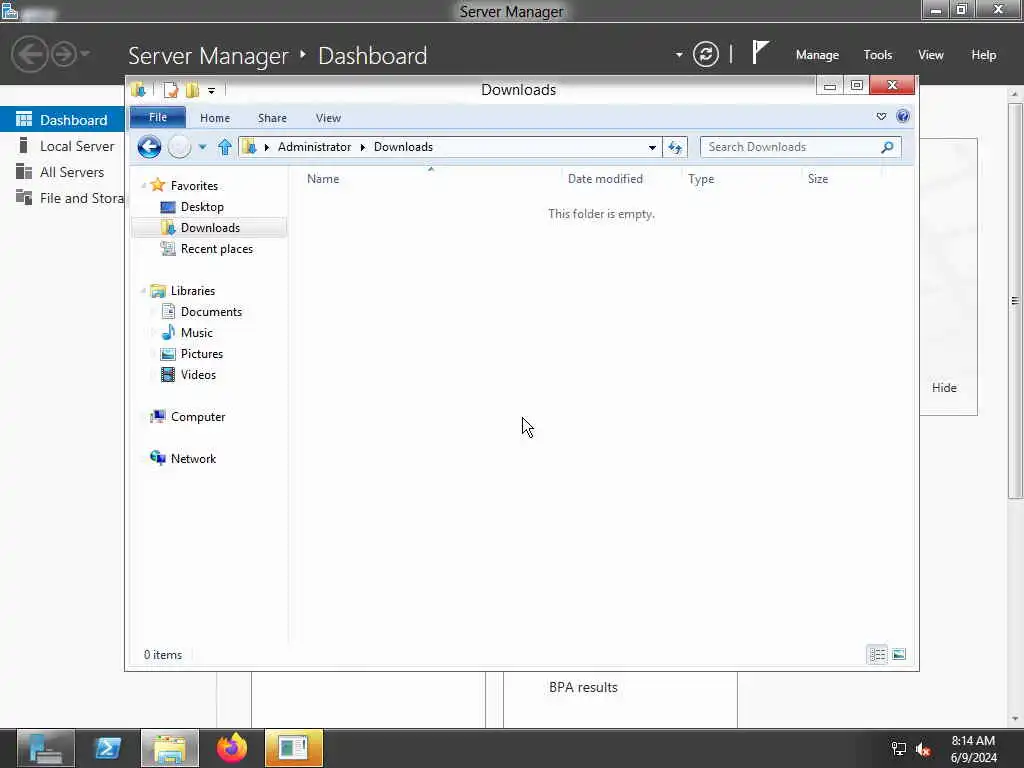Refresh the Downloads folder view
This screenshot has width=1024, height=768.
coord(675,147)
